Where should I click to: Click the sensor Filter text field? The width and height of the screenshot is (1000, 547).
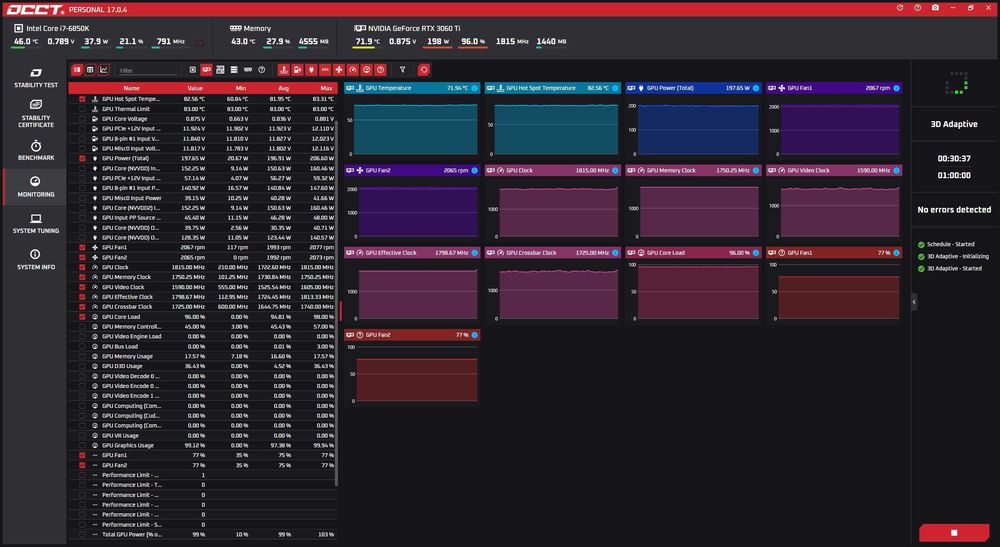pyautogui.click(x=148, y=70)
